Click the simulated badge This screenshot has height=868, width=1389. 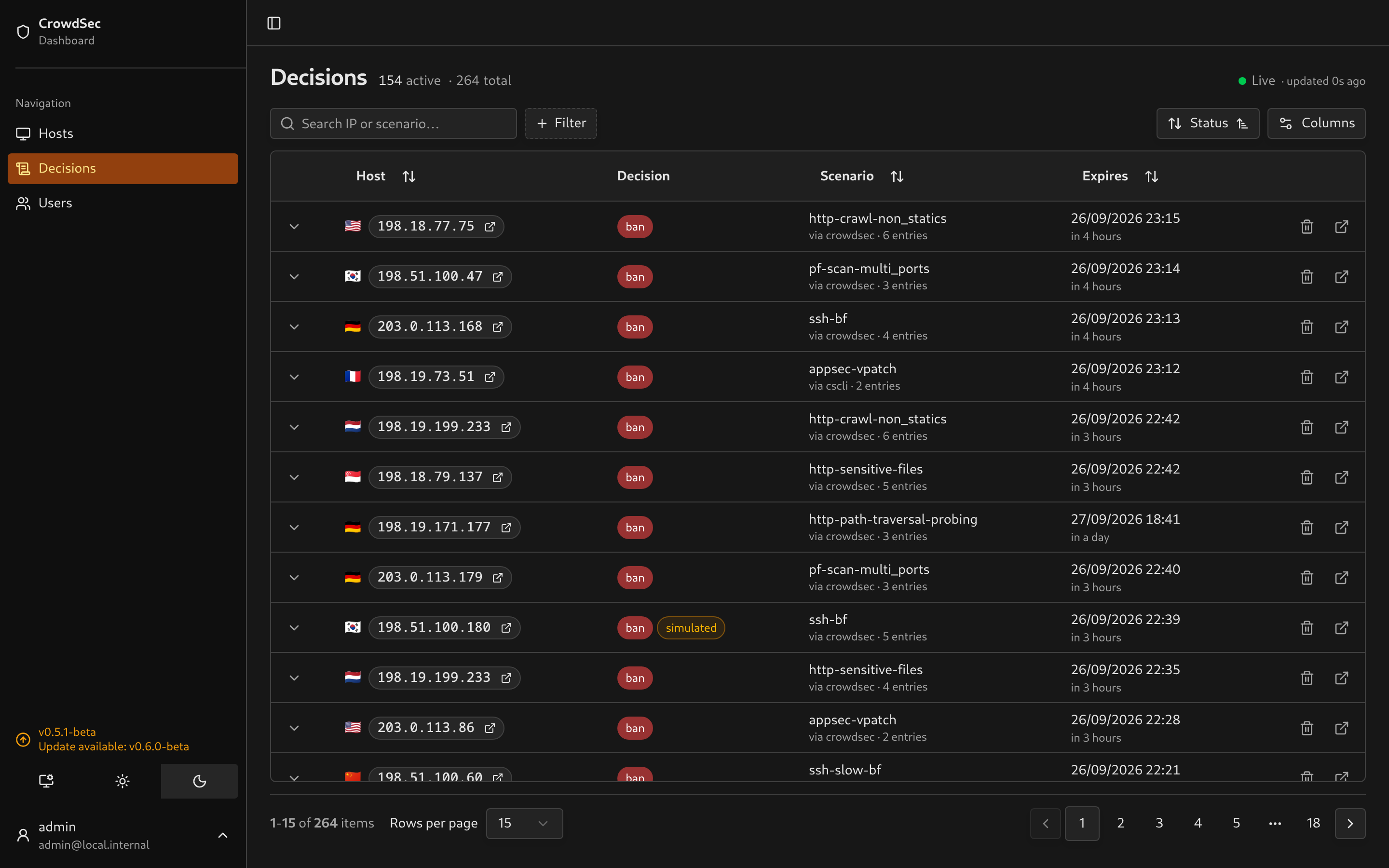[691, 627]
